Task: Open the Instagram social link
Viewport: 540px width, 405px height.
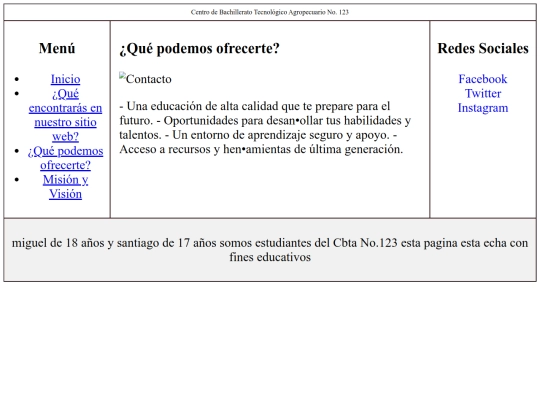Action: 483,108
